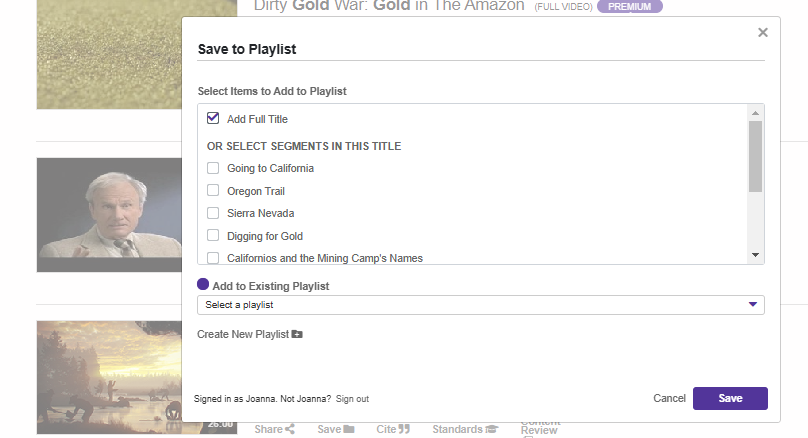Click the Save folder icon below the video

(349, 429)
